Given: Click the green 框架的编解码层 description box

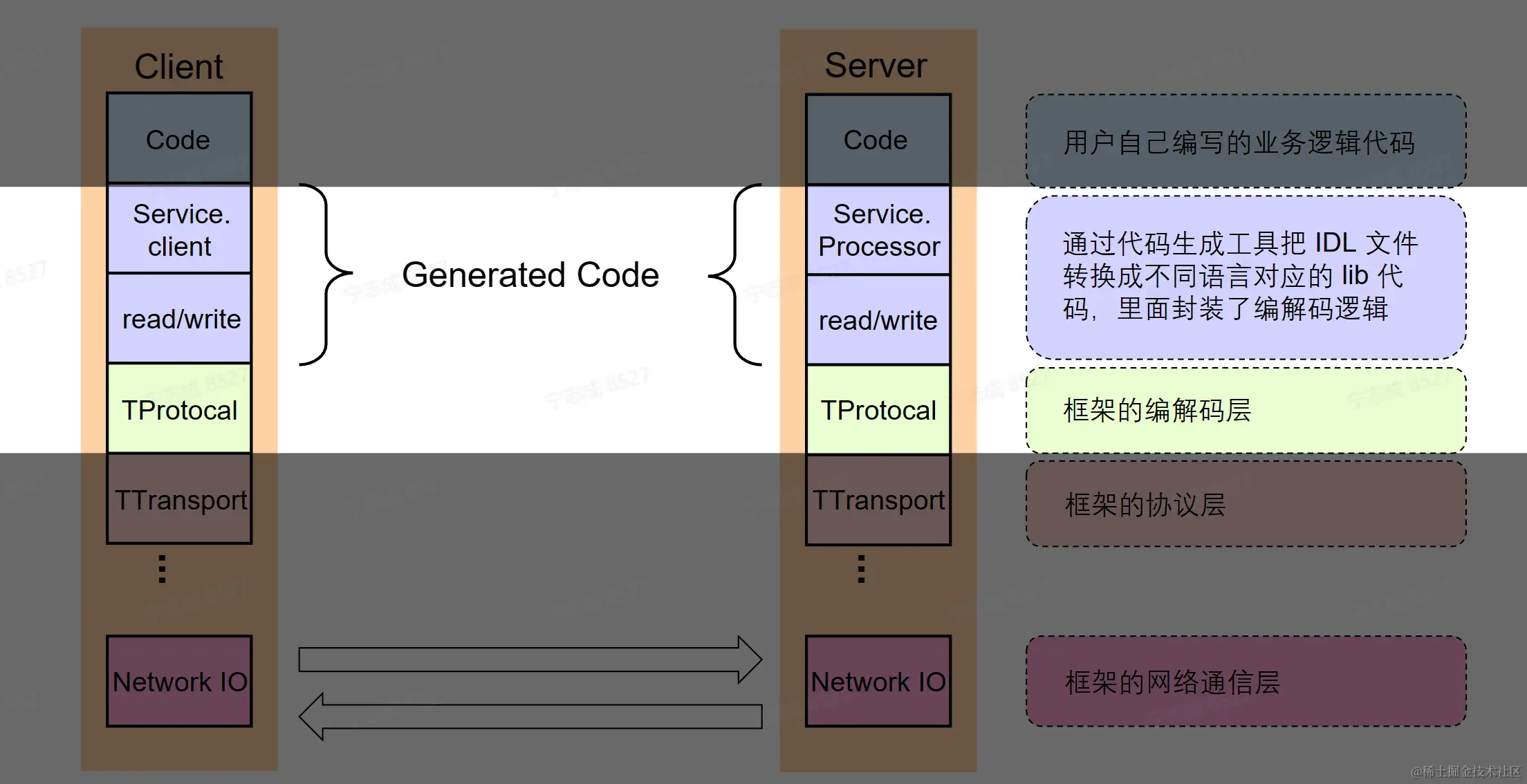Looking at the screenshot, I should pos(1245,411).
